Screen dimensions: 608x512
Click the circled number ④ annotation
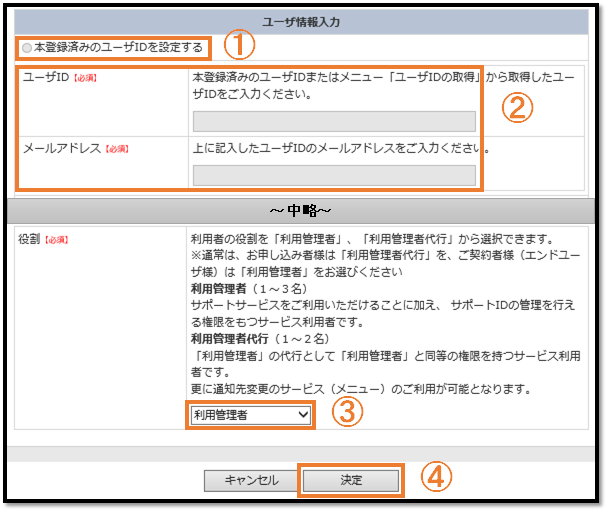click(434, 478)
